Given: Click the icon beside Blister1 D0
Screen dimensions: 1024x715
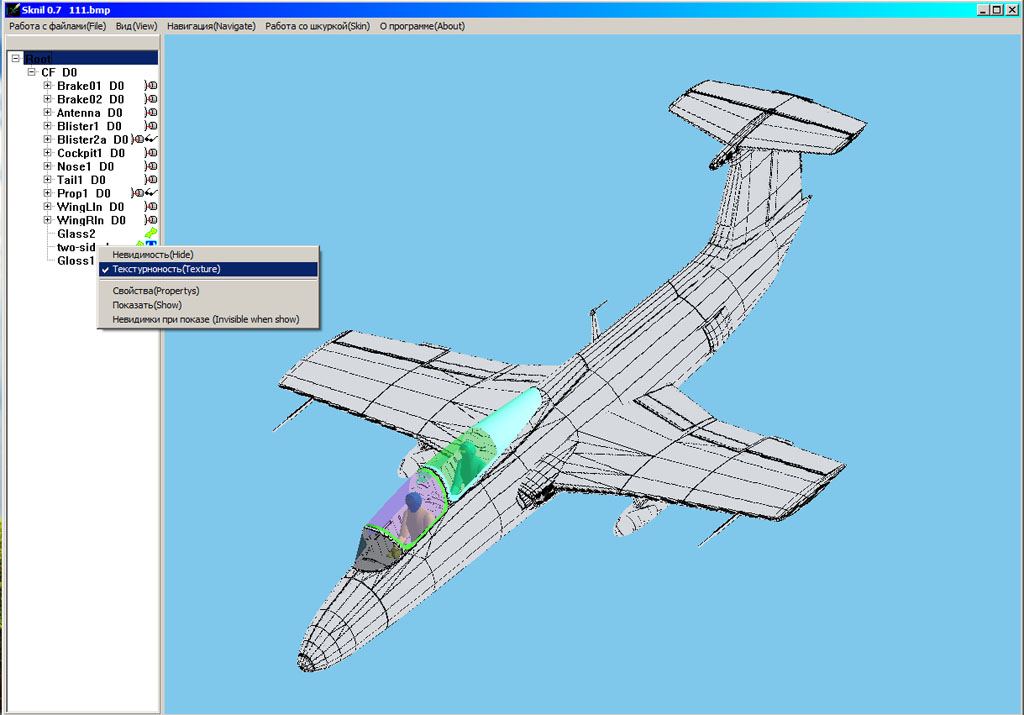Looking at the screenshot, I should pyautogui.click(x=151, y=126).
